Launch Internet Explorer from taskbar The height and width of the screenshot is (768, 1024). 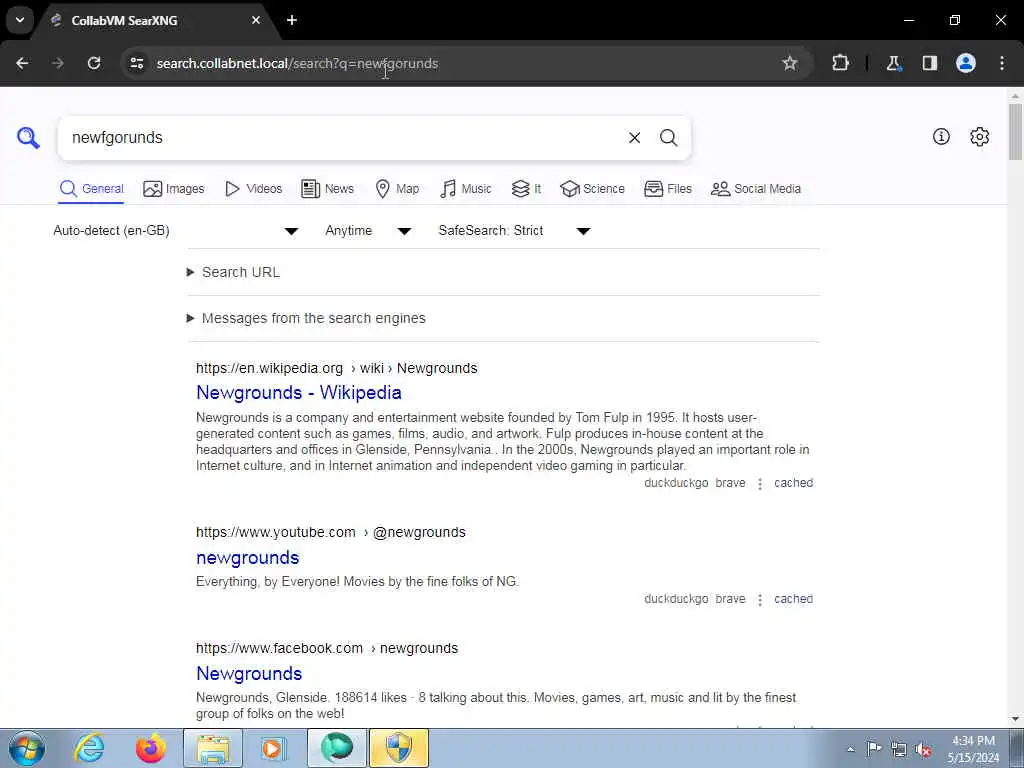pos(89,748)
